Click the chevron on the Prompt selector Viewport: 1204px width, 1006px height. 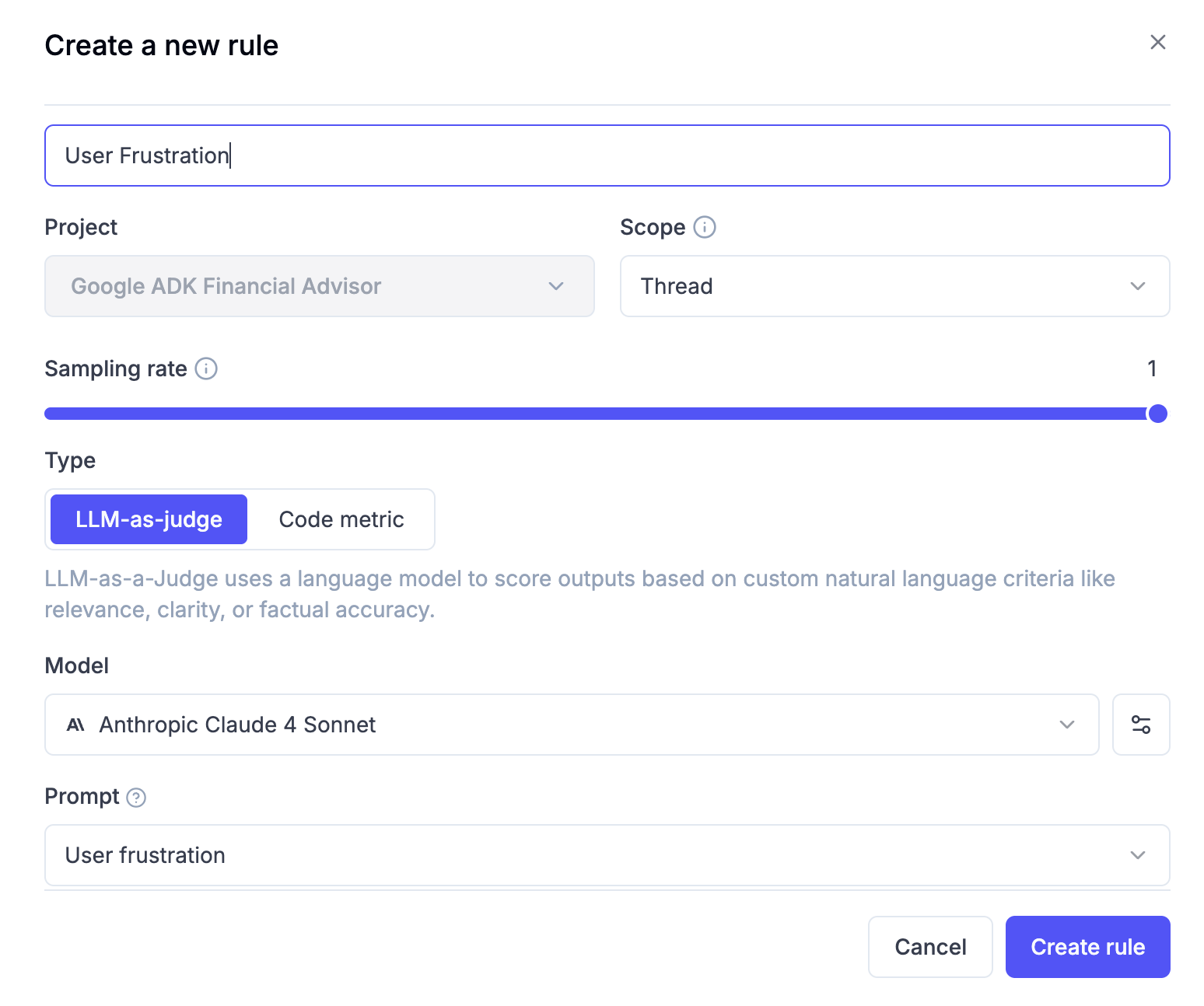pos(1137,855)
